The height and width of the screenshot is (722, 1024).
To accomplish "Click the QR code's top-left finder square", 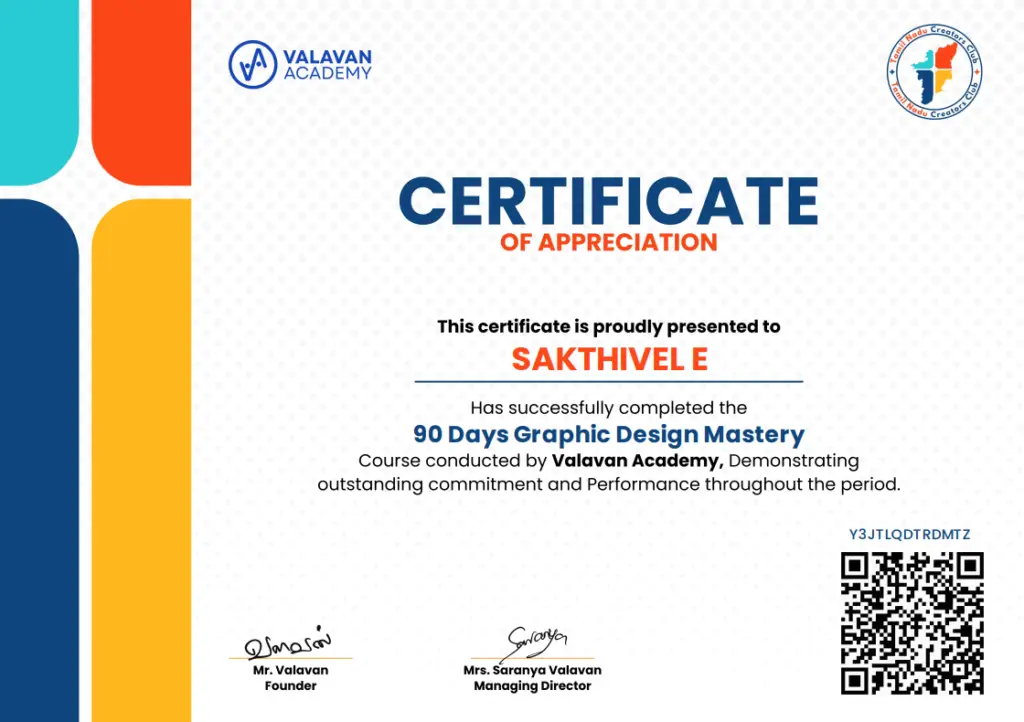I will point(855,565).
